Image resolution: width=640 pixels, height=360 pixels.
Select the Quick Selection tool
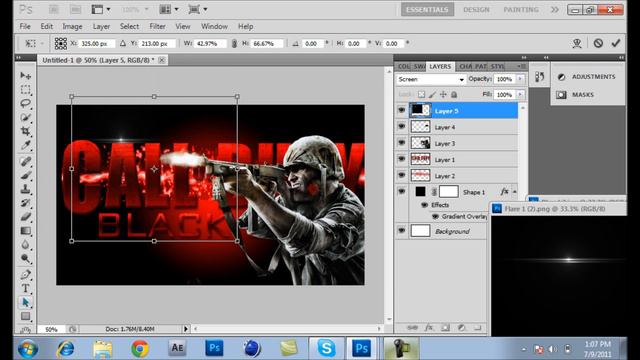pyautogui.click(x=25, y=117)
